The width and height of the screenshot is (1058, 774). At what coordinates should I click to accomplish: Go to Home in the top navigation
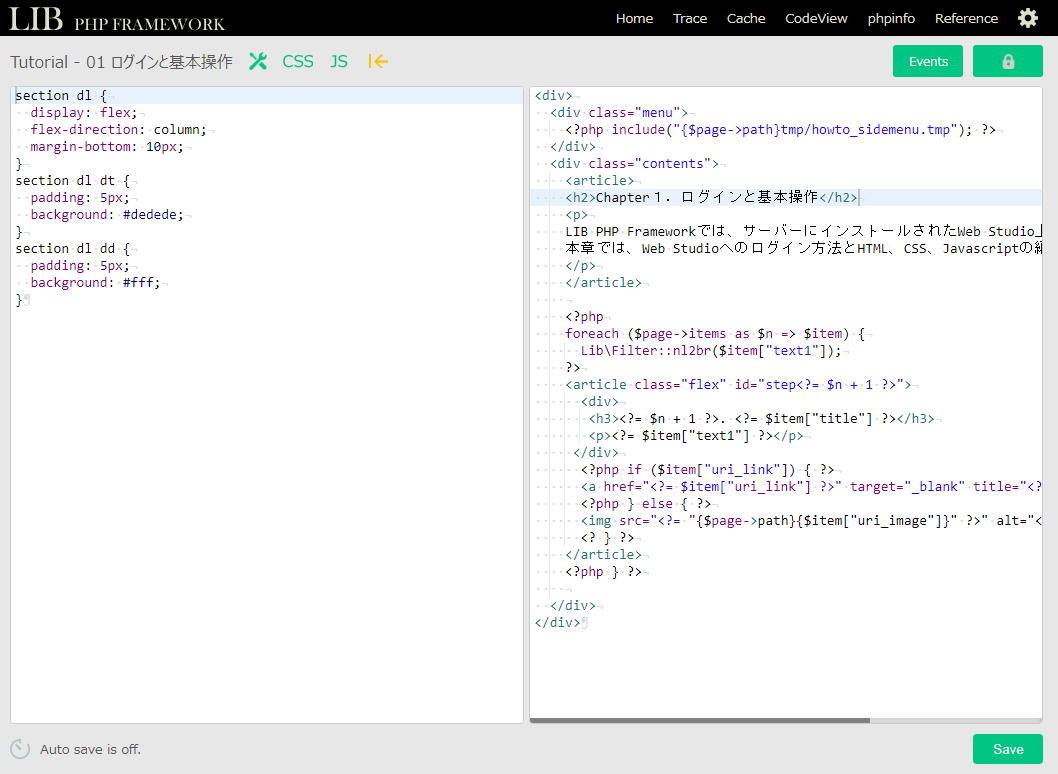634,18
